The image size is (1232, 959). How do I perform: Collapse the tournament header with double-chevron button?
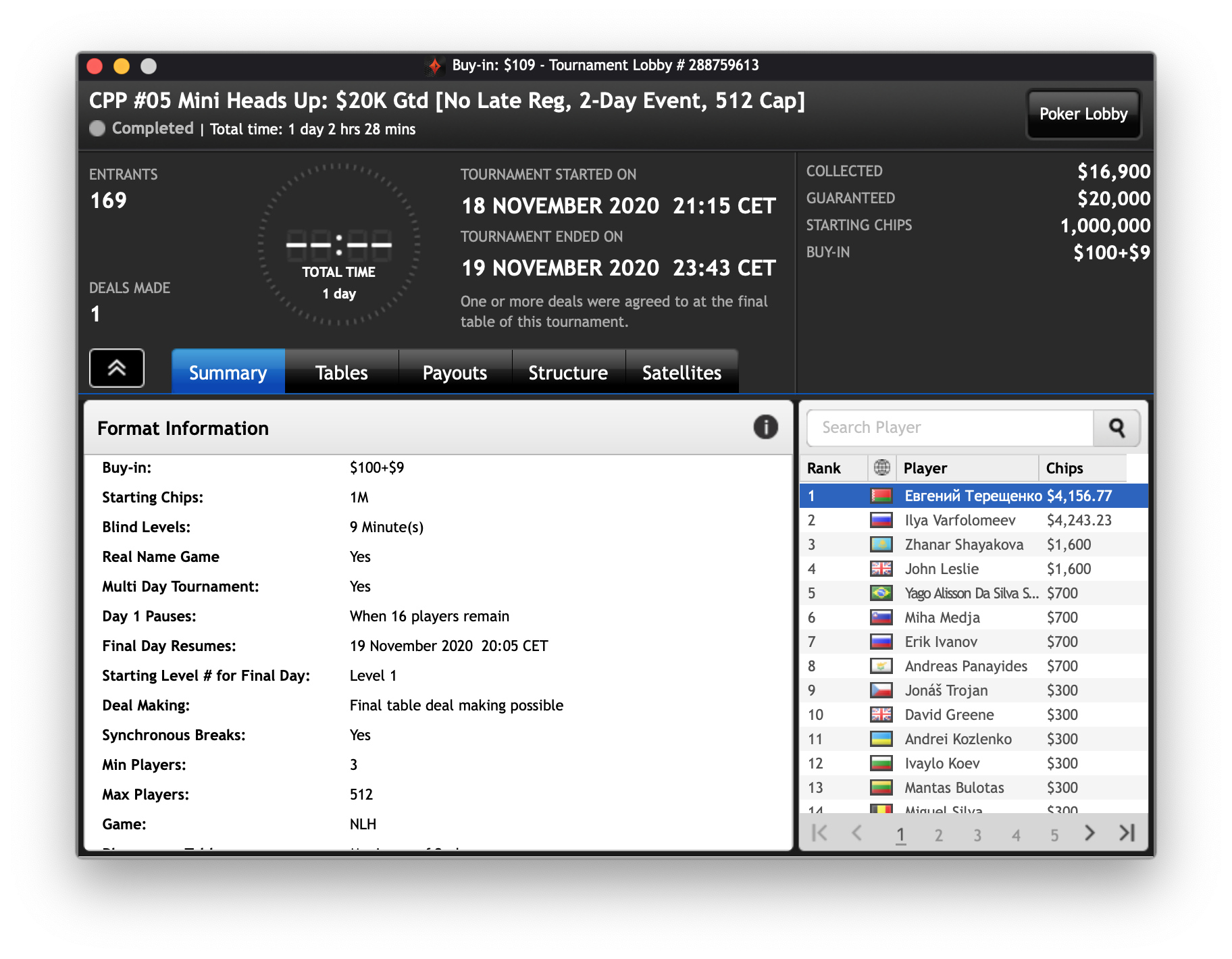pos(117,368)
